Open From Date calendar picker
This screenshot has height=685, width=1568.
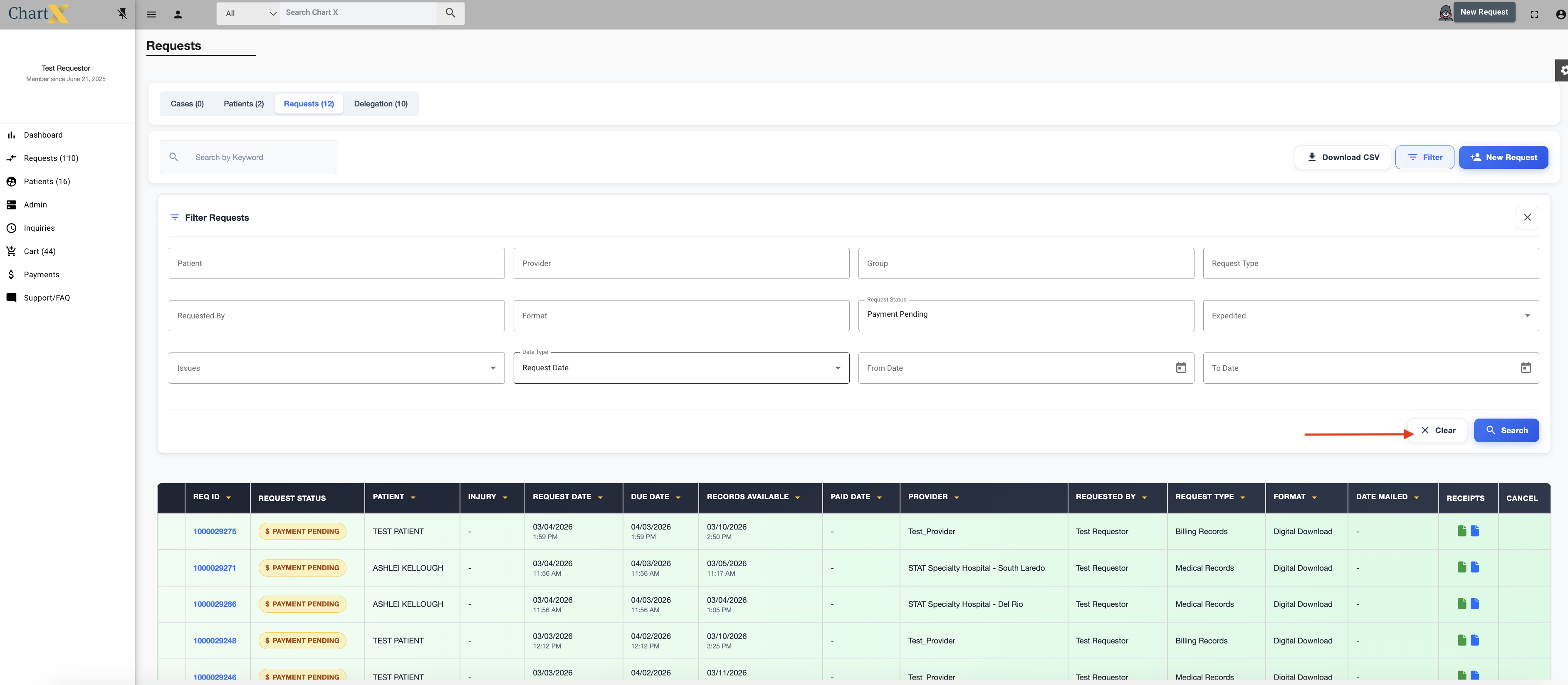tap(1180, 367)
